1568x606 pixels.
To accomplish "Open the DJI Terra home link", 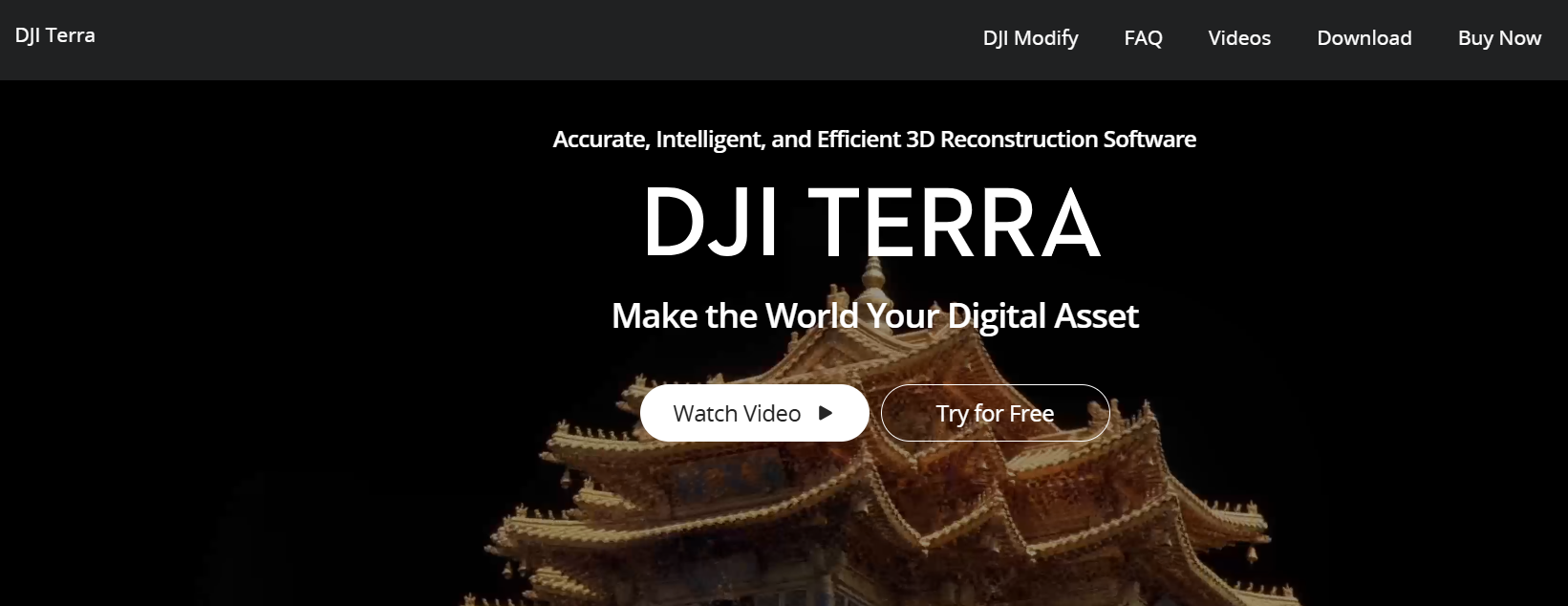I will (x=55, y=35).
